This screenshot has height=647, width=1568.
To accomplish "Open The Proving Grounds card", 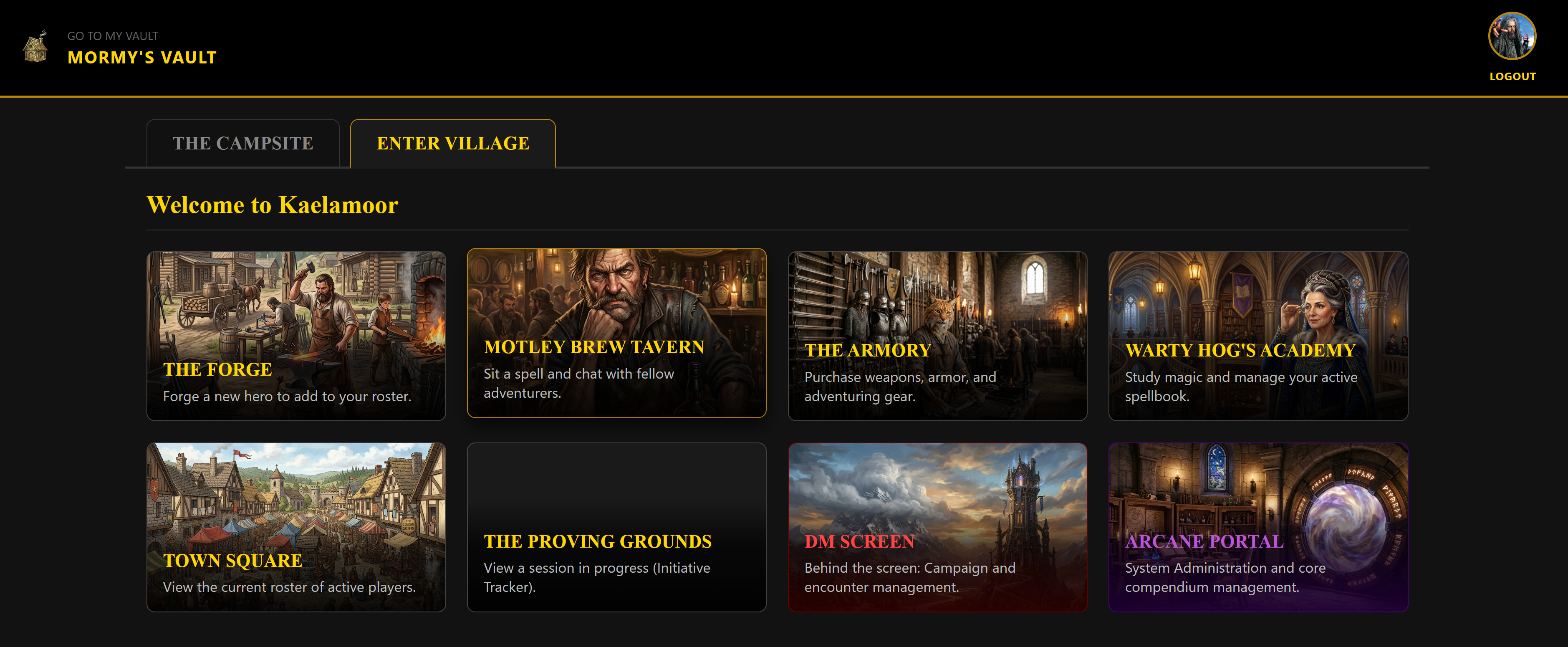I will [616, 527].
